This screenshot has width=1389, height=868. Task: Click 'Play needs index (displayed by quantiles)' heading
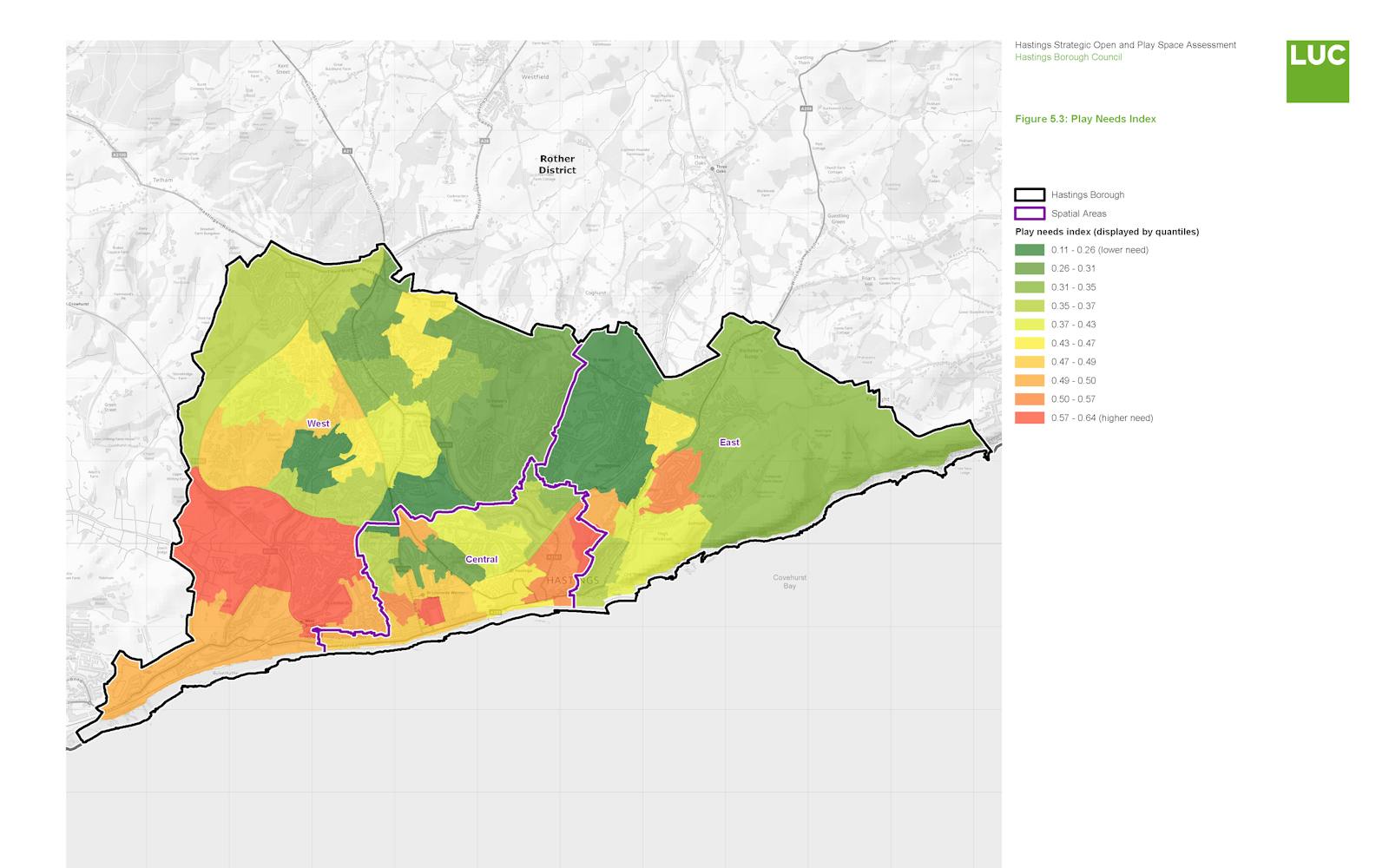1107,232
